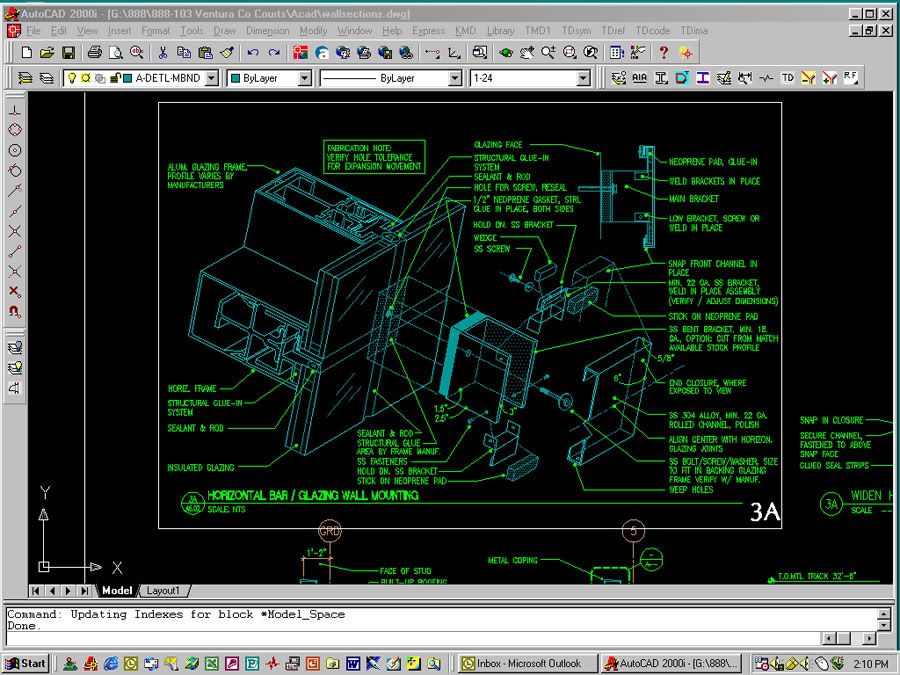900x675 pixels.
Task: Click the Find and Replace icon
Action: 137,53
